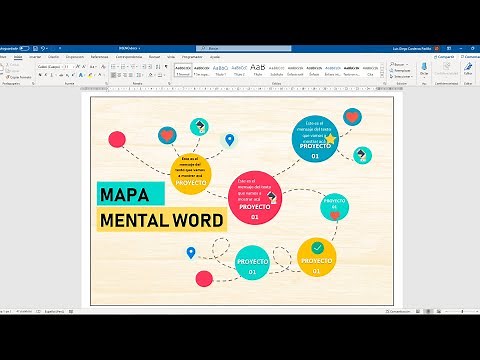Select the Normal style

click(x=183, y=70)
